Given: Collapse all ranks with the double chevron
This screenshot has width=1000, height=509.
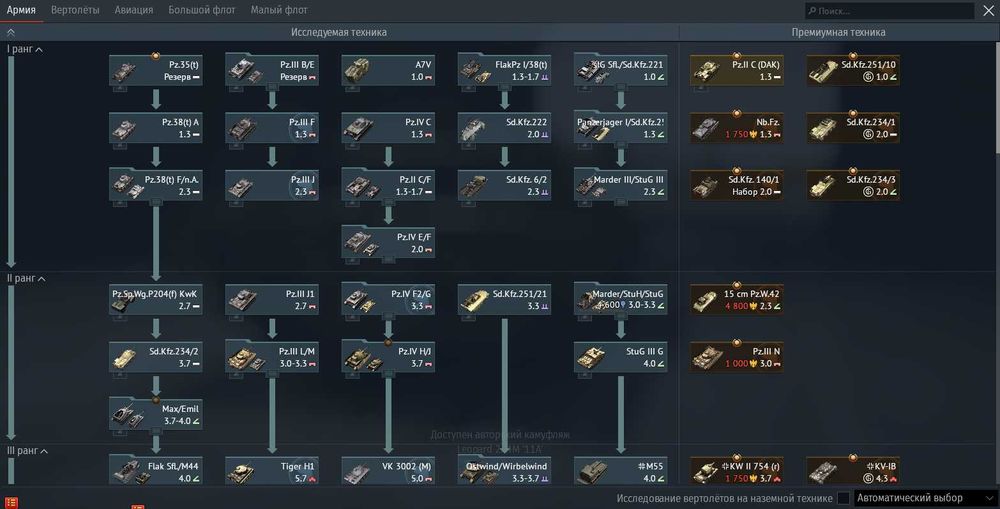Looking at the screenshot, I should coord(11,32).
